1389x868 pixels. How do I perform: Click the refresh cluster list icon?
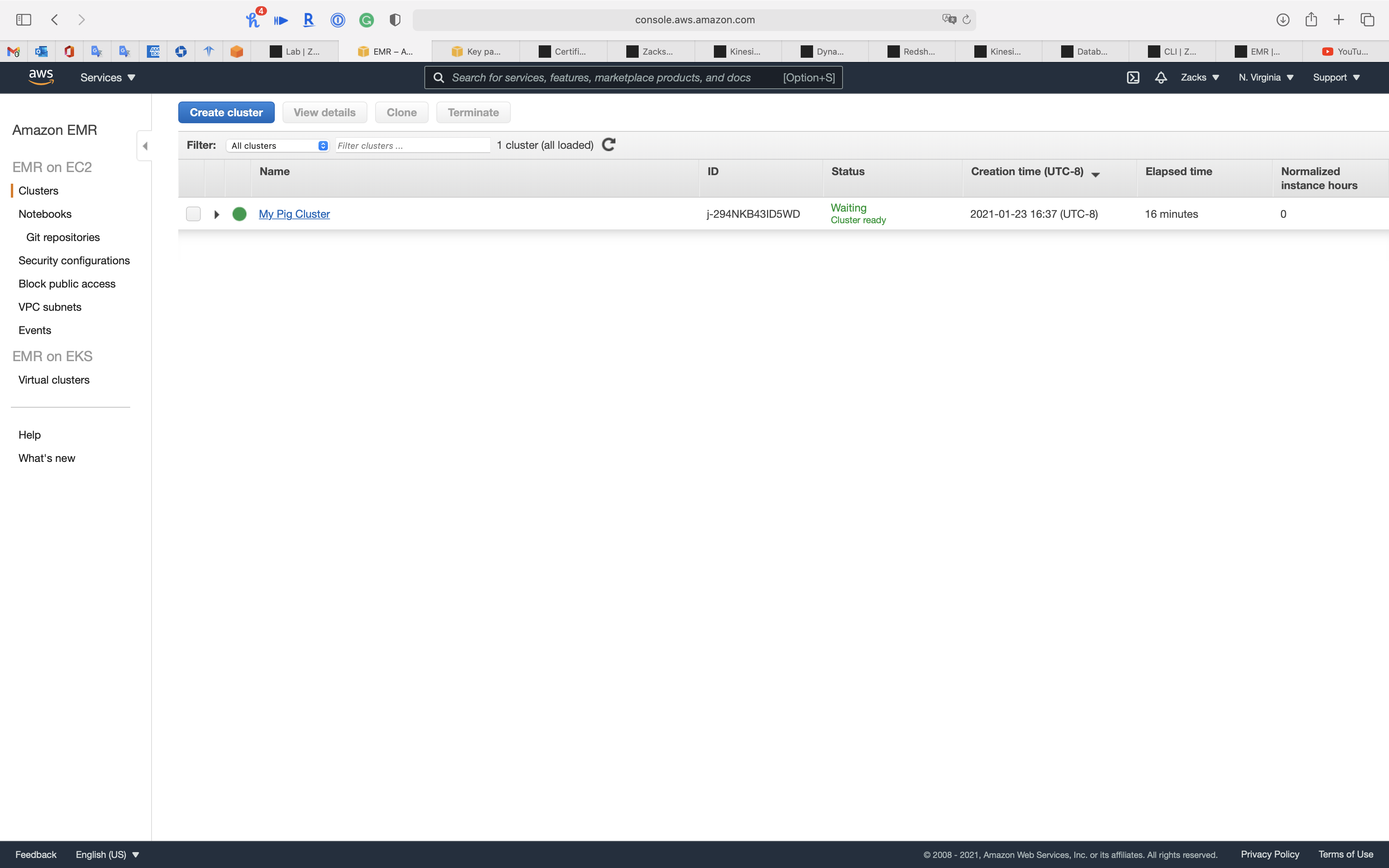point(608,145)
